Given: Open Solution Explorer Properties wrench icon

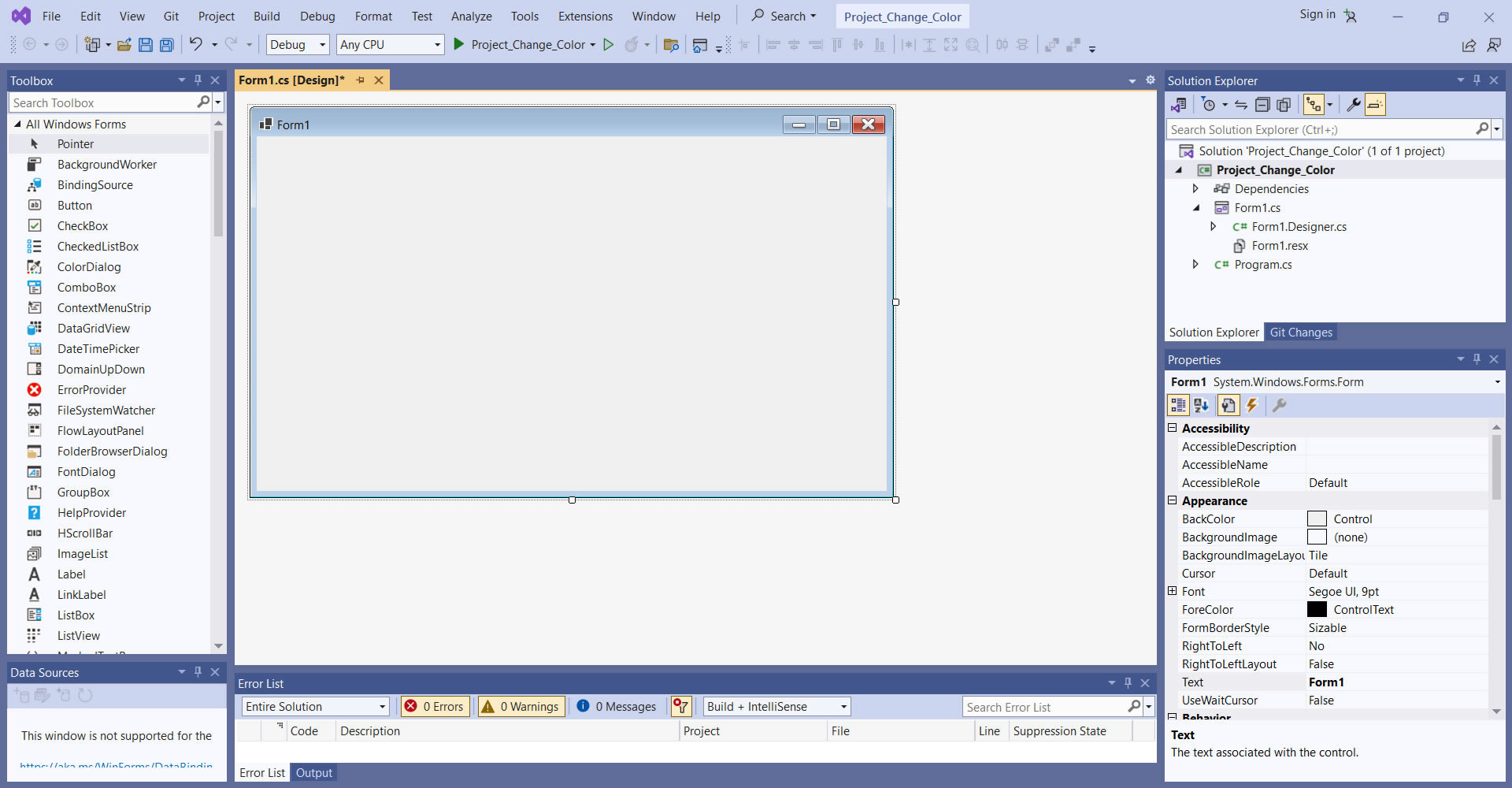Looking at the screenshot, I should pyautogui.click(x=1353, y=105).
